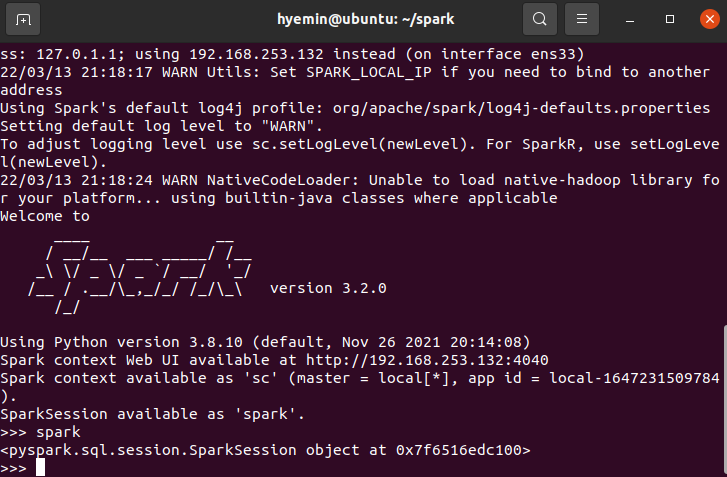Click the typed 'spark' command
Screen dimensions: 727x477
[x=58, y=432]
